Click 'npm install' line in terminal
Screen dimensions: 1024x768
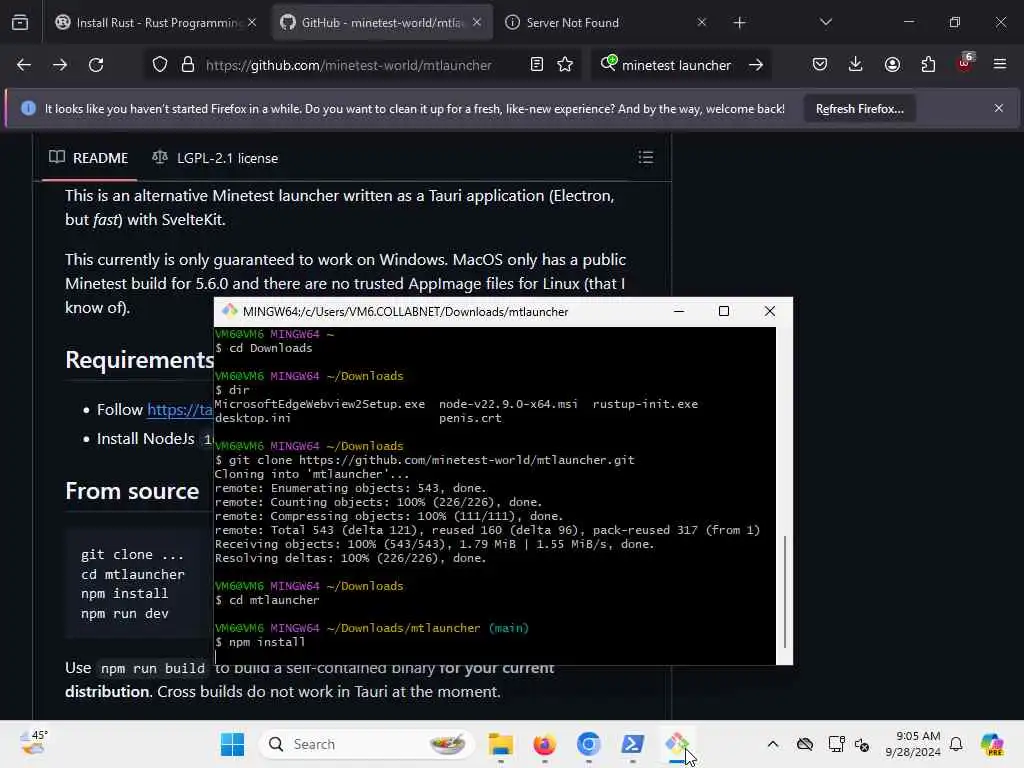(260, 642)
